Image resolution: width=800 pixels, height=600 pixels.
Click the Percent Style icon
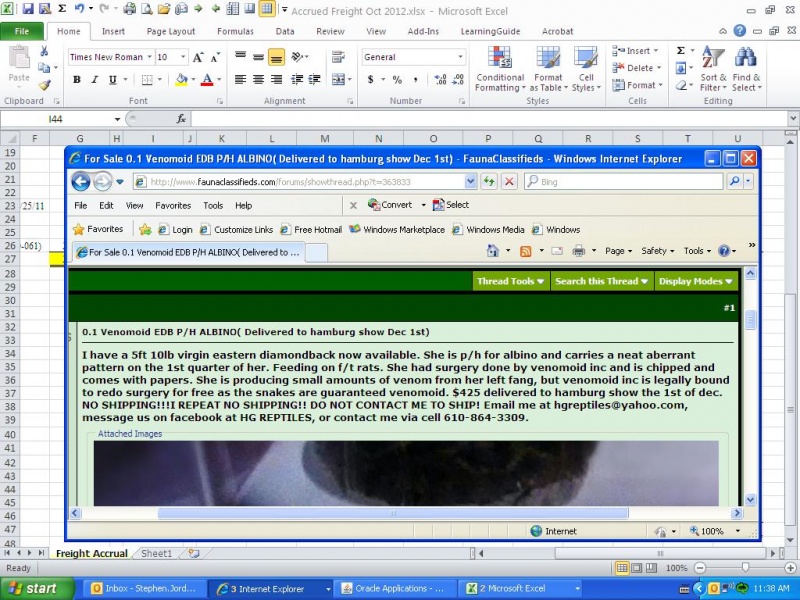click(397, 80)
